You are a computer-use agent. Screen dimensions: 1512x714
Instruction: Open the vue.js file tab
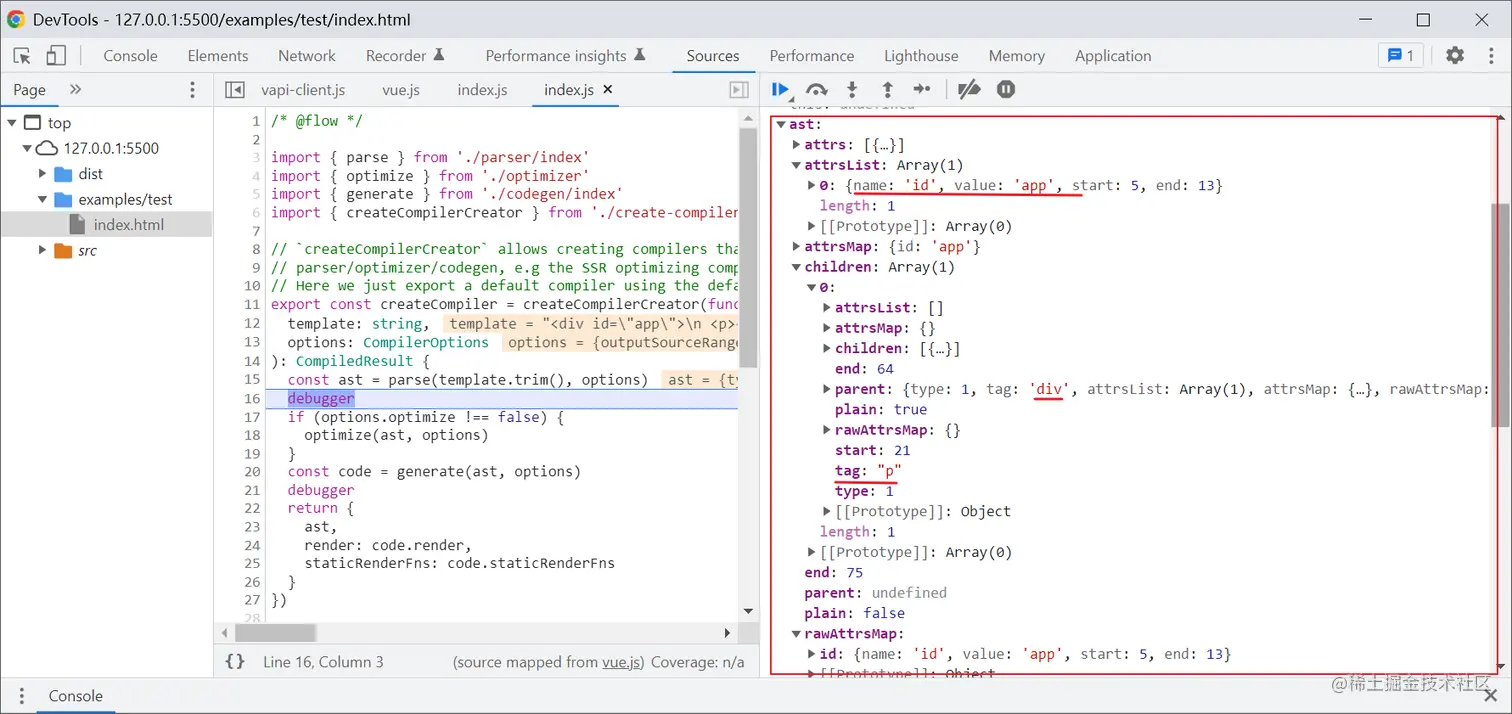[x=401, y=90]
